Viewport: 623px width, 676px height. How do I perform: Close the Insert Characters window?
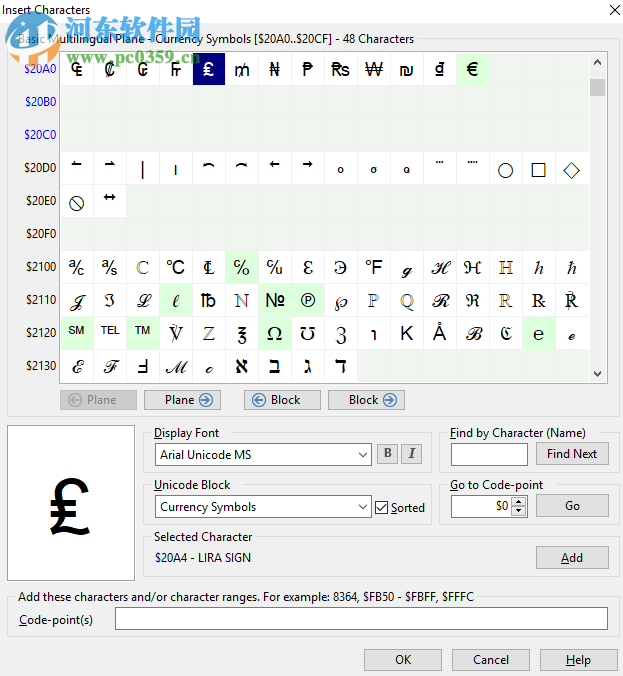[x=614, y=10]
